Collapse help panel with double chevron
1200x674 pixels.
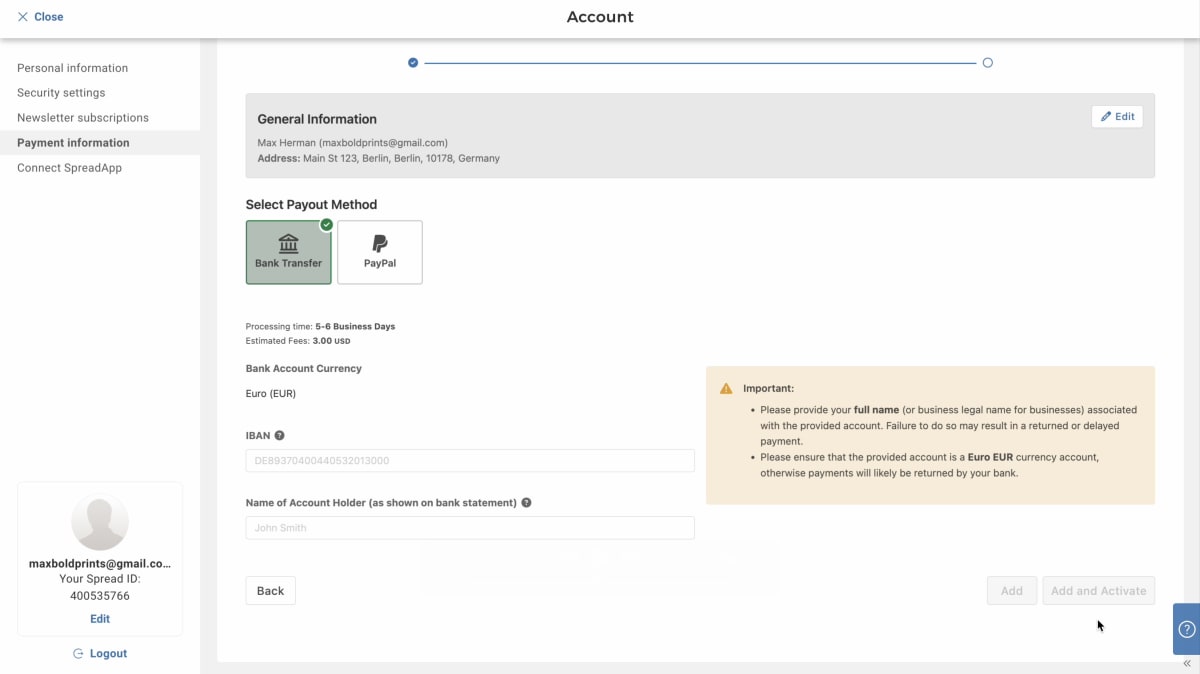click(1187, 663)
